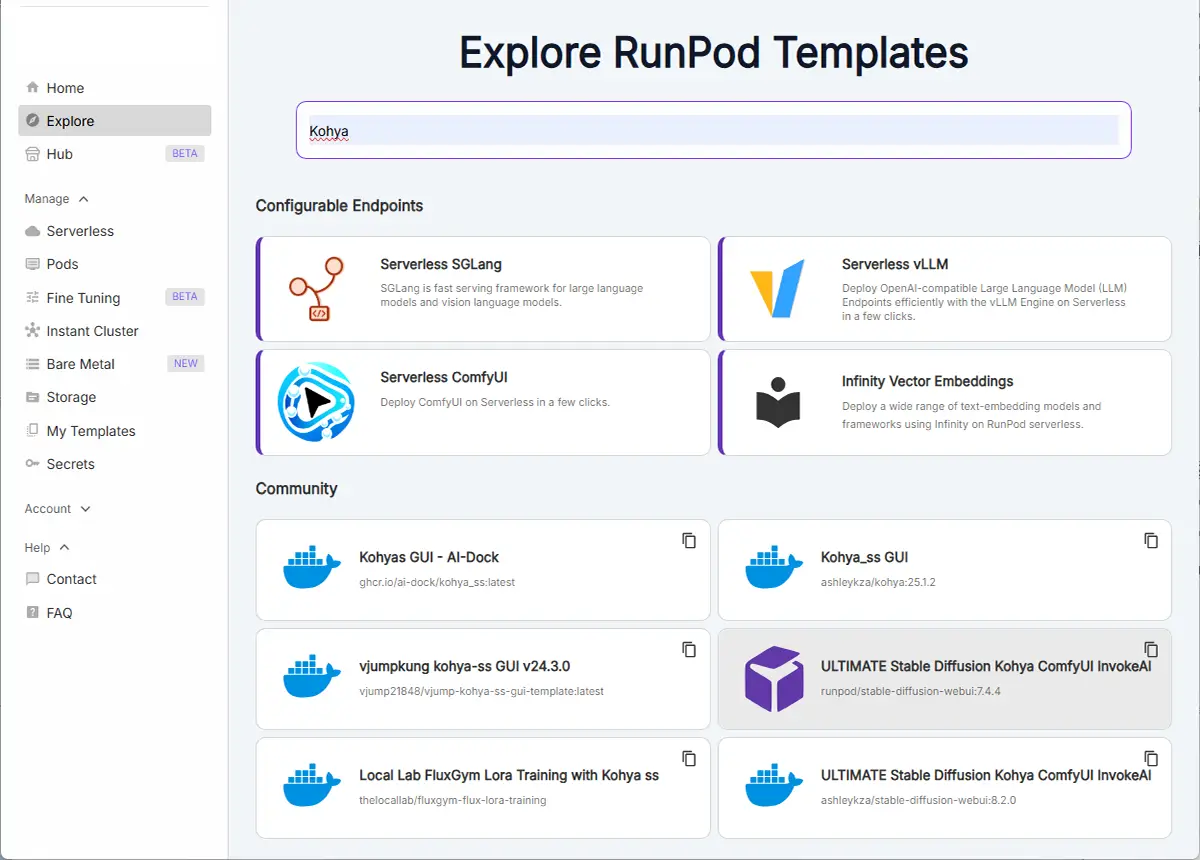
Task: Select Explore in the sidebar
Action: pos(114,121)
